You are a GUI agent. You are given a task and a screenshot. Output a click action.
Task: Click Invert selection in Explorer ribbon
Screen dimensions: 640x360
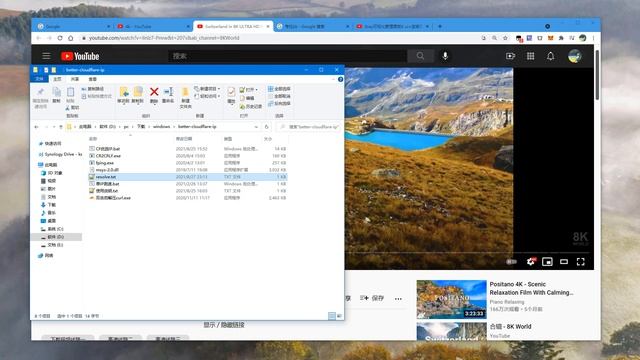click(280, 103)
